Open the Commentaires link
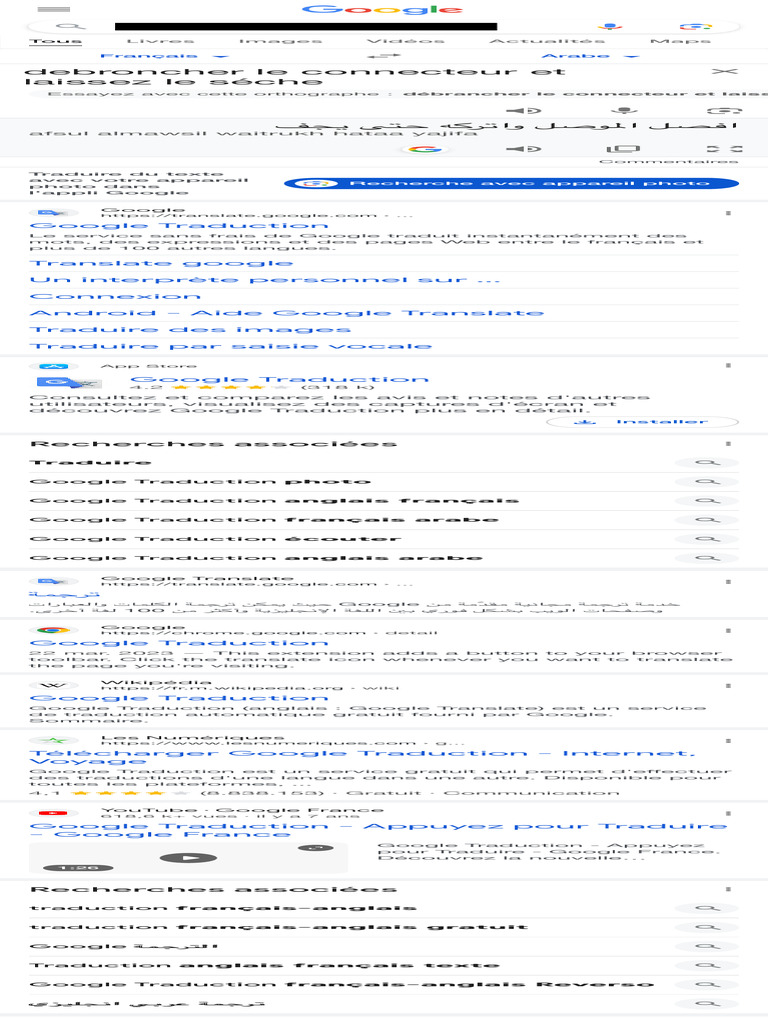Screen dimensions: 768x1024 tap(668, 161)
